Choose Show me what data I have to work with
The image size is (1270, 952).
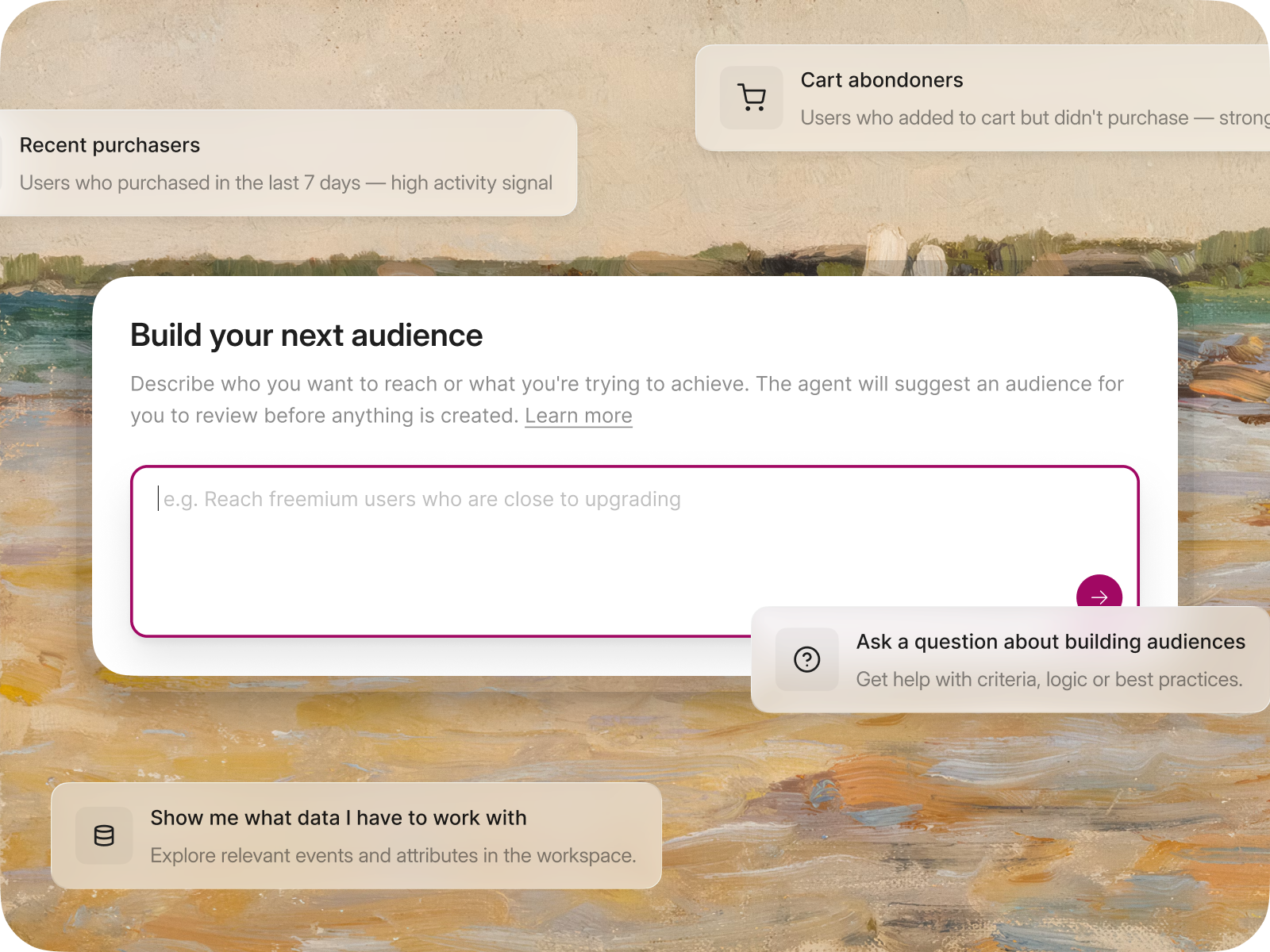[339, 818]
